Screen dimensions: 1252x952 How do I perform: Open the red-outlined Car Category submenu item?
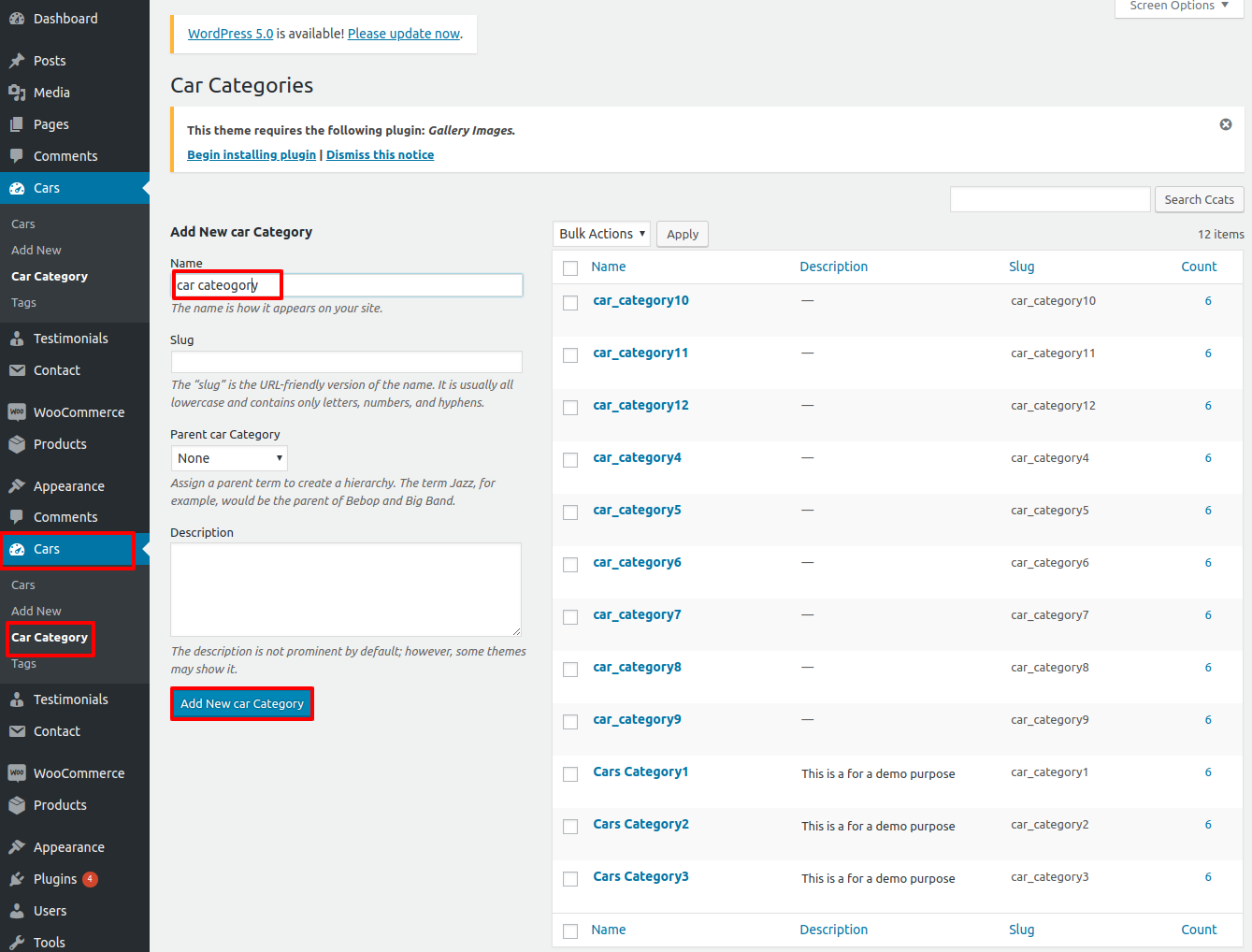click(x=50, y=638)
